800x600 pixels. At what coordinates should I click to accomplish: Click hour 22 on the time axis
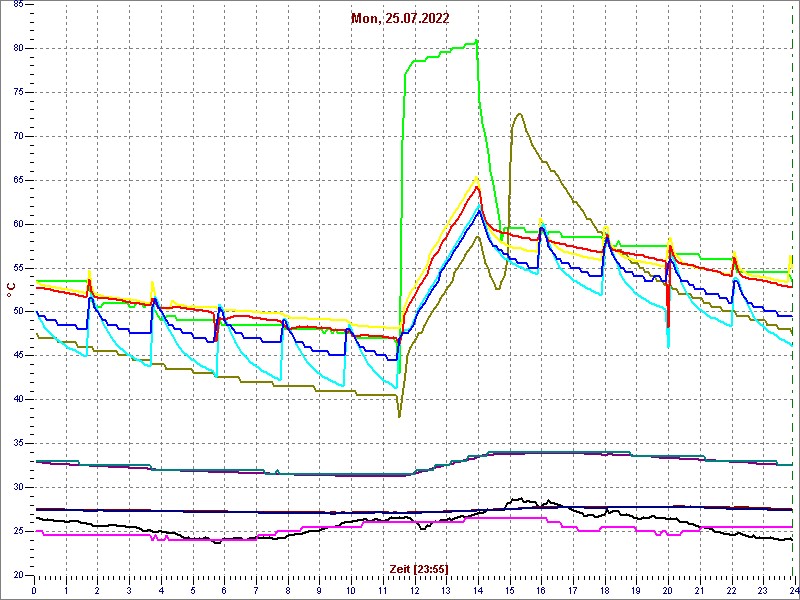732,590
